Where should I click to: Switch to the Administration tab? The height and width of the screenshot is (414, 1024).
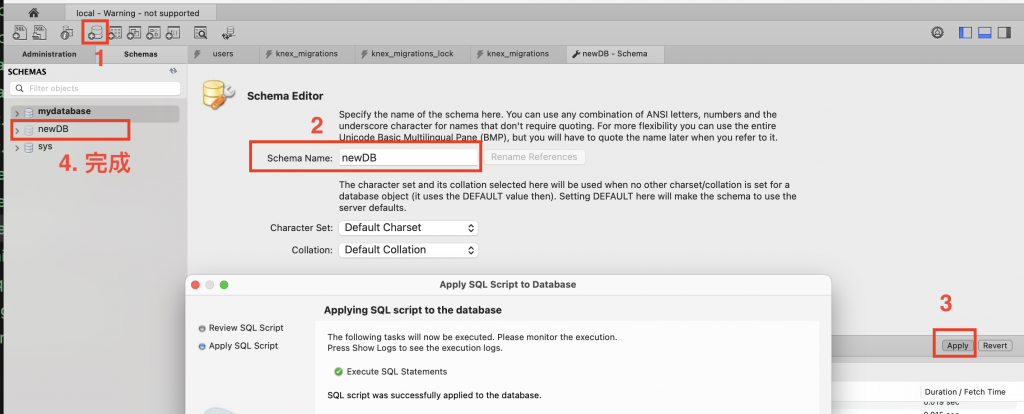click(49, 54)
